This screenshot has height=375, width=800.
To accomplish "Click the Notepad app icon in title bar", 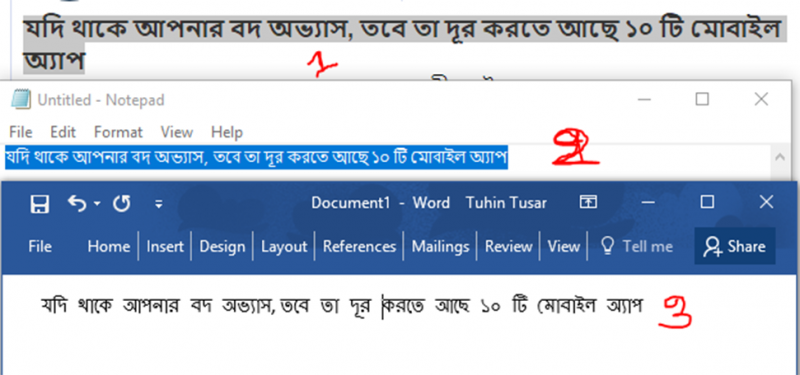I will [21, 99].
